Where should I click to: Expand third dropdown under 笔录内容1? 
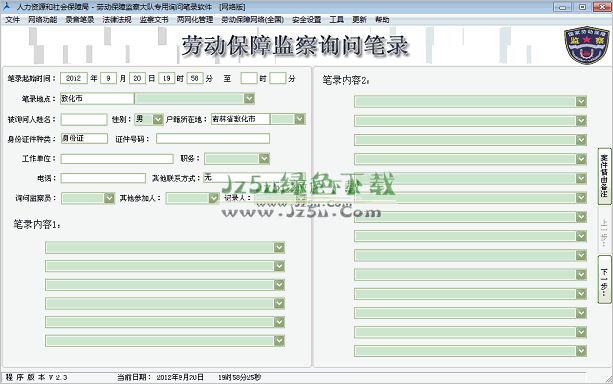[x=279, y=285]
